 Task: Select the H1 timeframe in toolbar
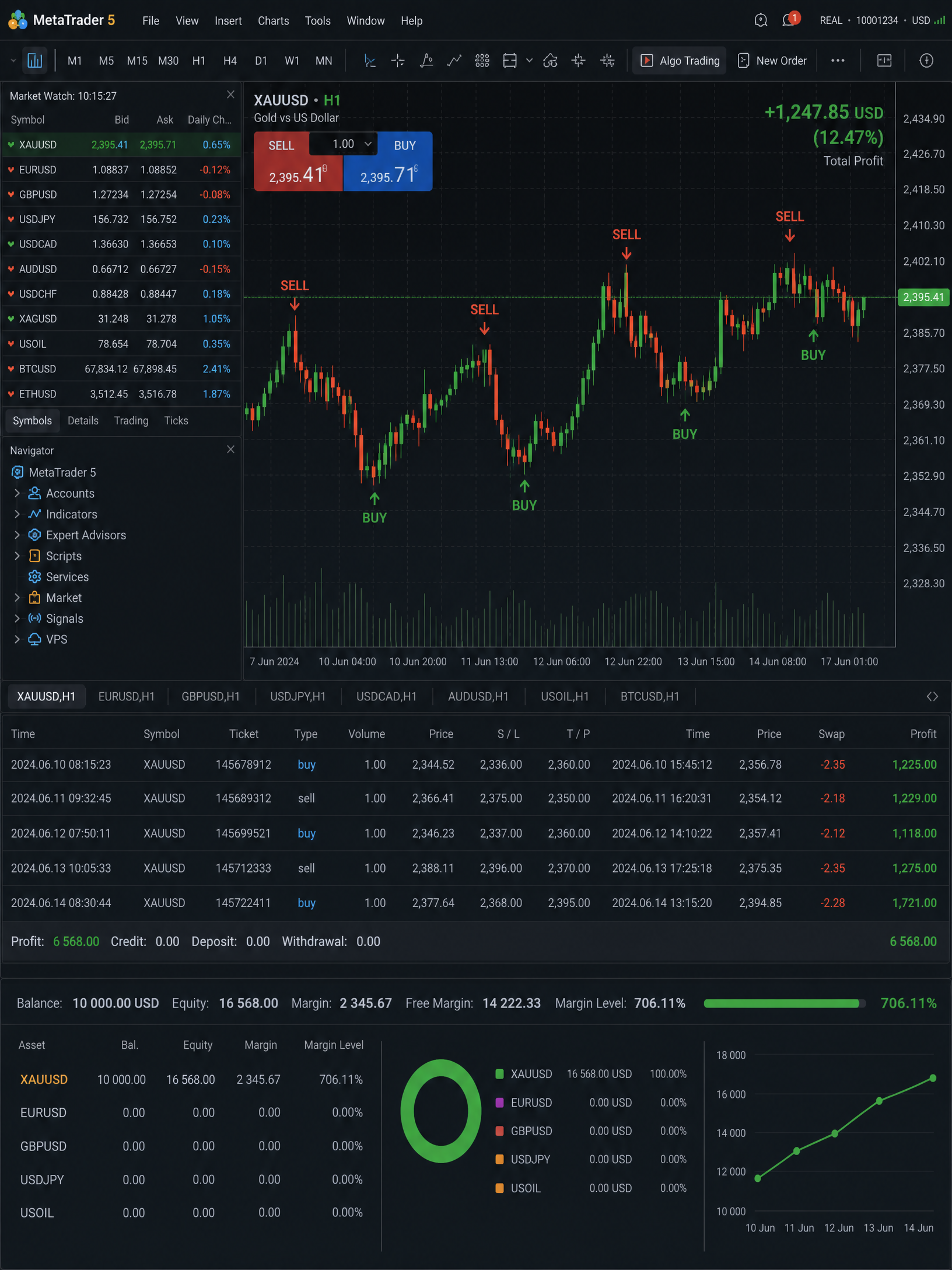[x=199, y=61]
